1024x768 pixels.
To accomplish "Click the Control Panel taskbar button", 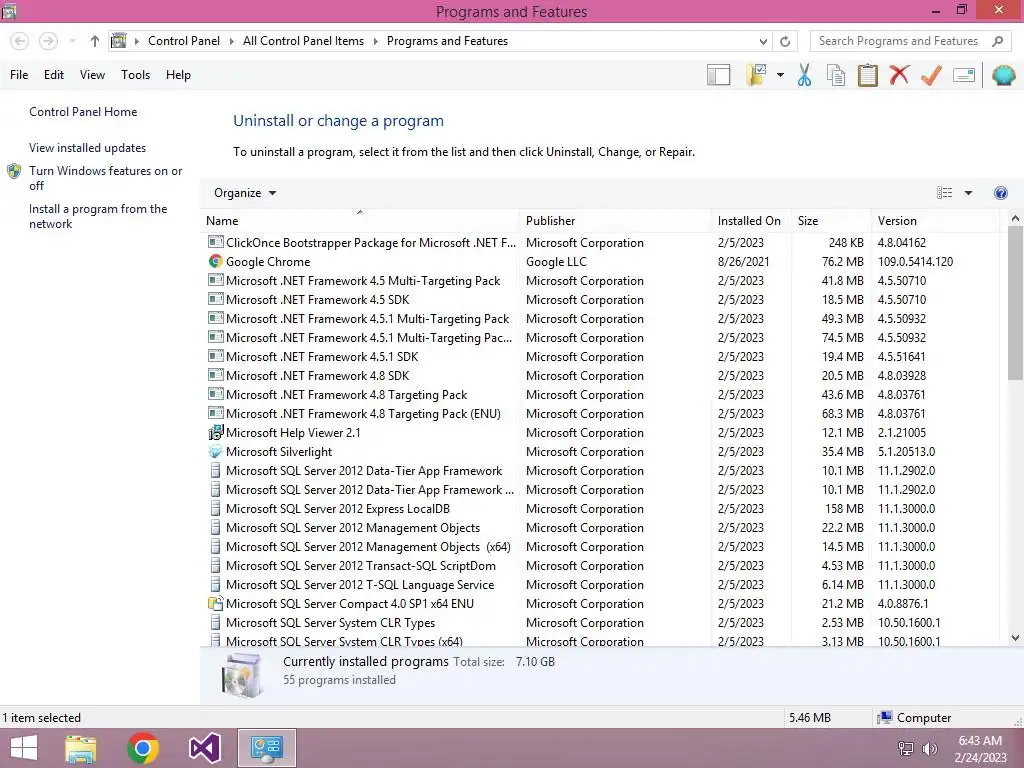I will point(266,748).
